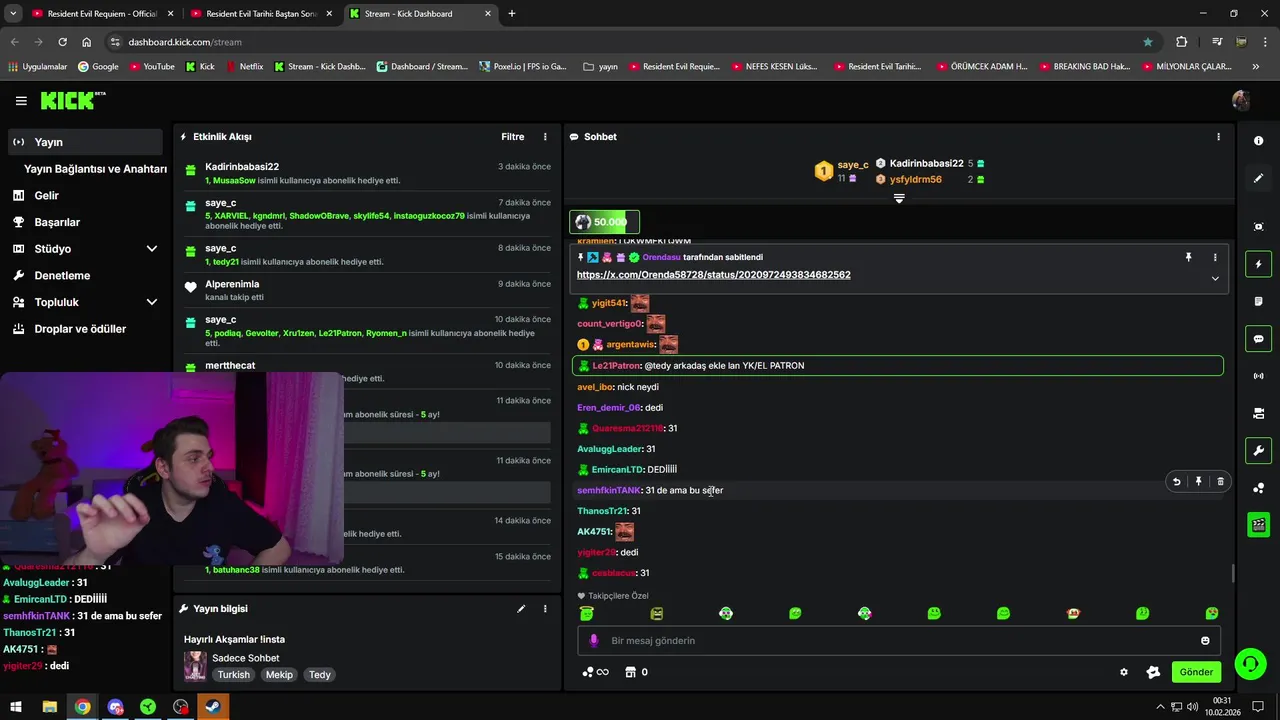This screenshot has height=720, width=1280.
Task: Edit stream info with pencil icon
Action: (x=521, y=608)
